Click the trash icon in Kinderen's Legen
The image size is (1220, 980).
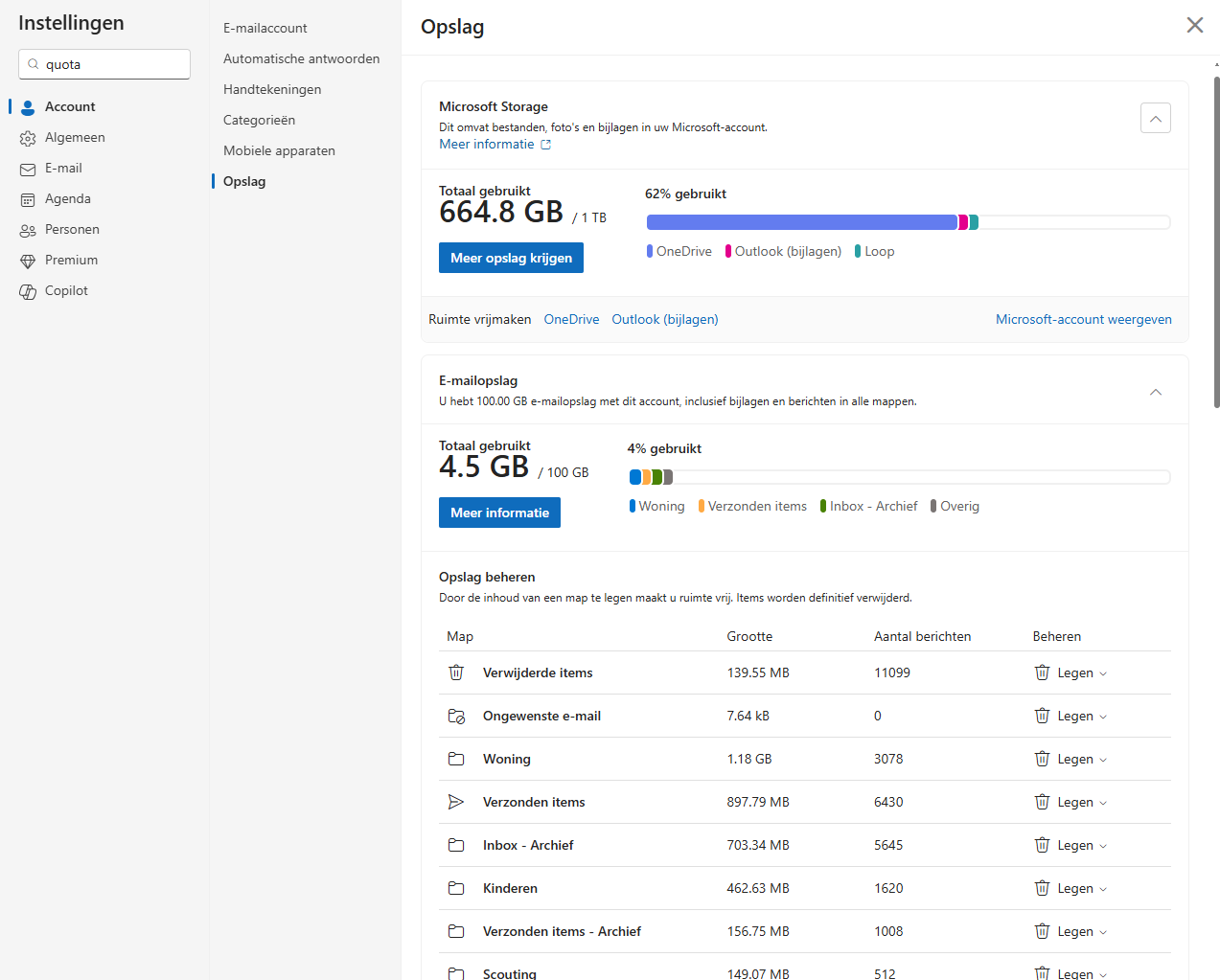coord(1042,888)
